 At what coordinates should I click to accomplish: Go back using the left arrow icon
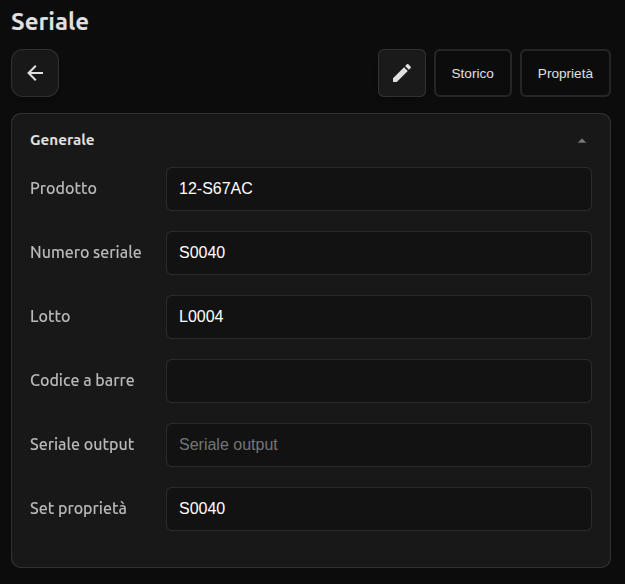click(x=35, y=73)
